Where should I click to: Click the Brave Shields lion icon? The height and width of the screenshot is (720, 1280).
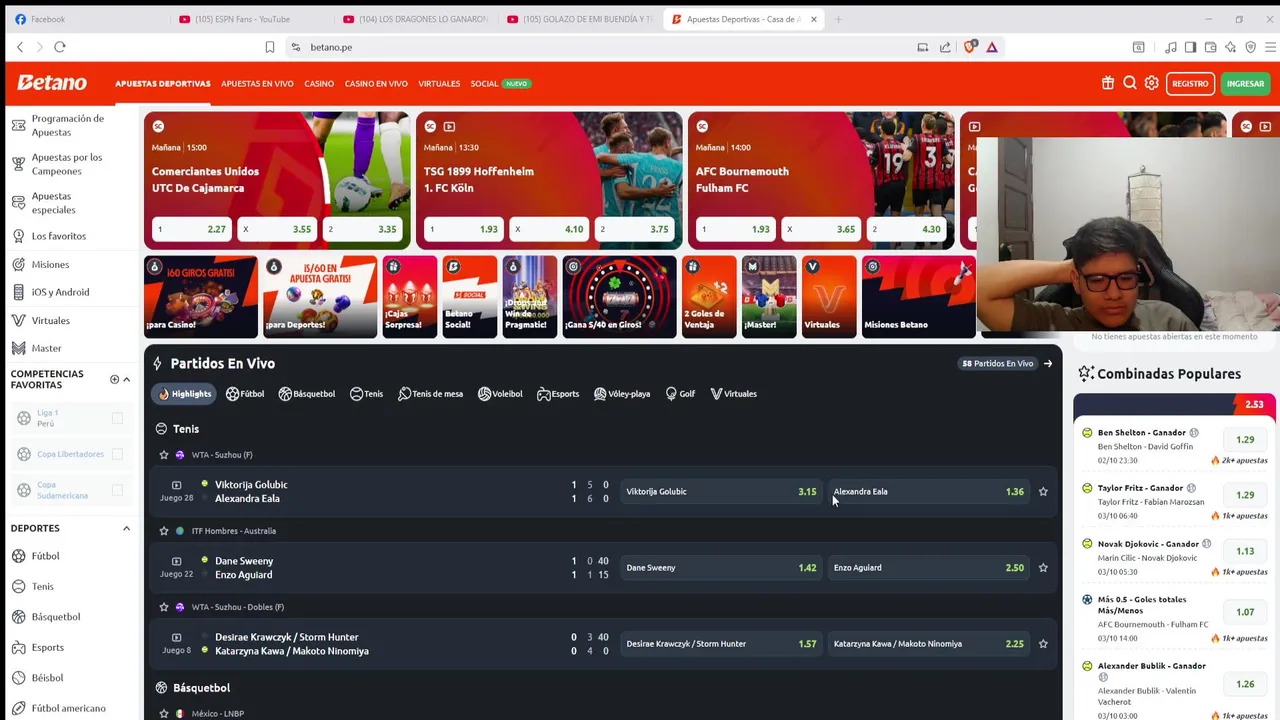969,47
